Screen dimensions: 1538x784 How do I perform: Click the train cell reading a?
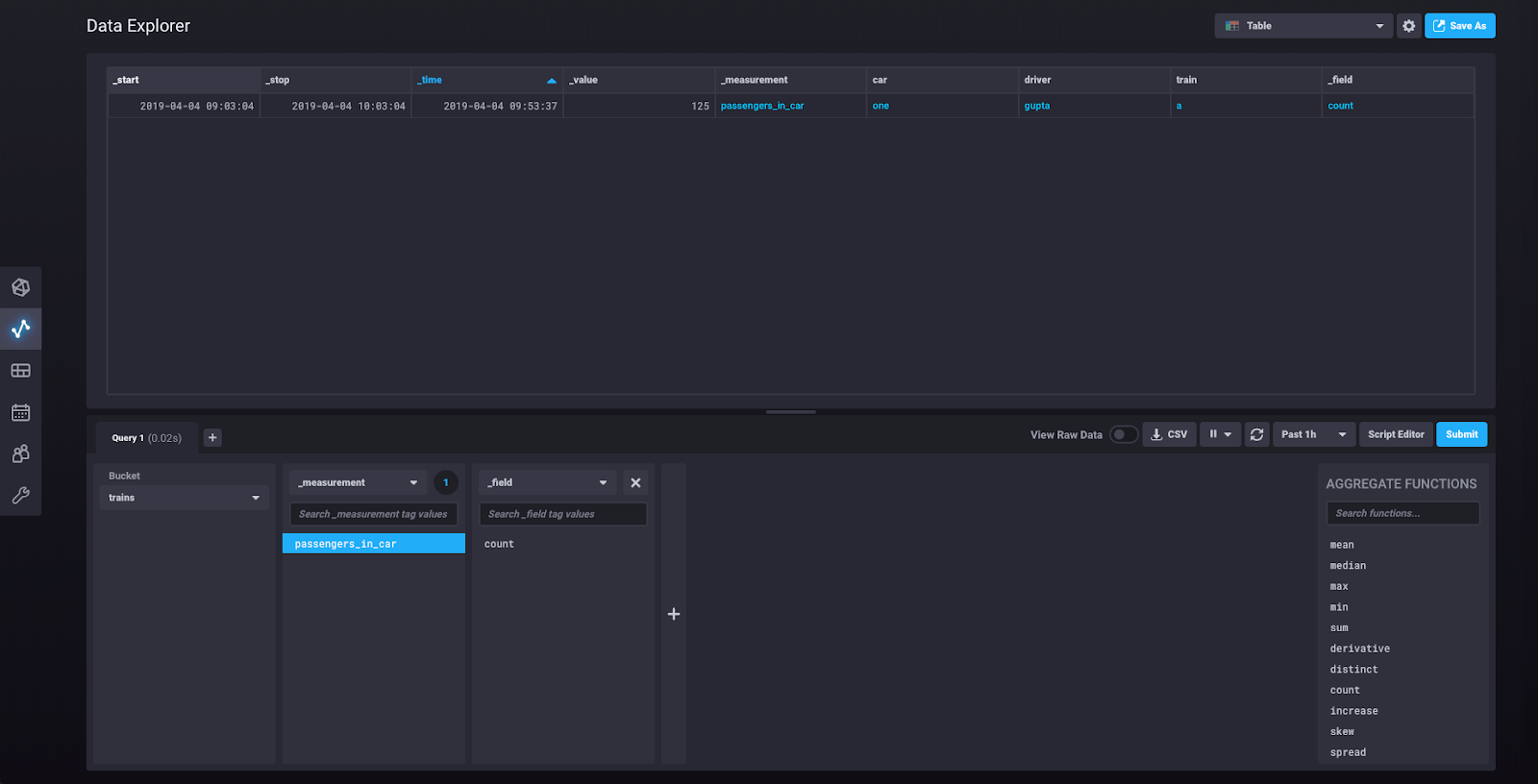[1247, 106]
